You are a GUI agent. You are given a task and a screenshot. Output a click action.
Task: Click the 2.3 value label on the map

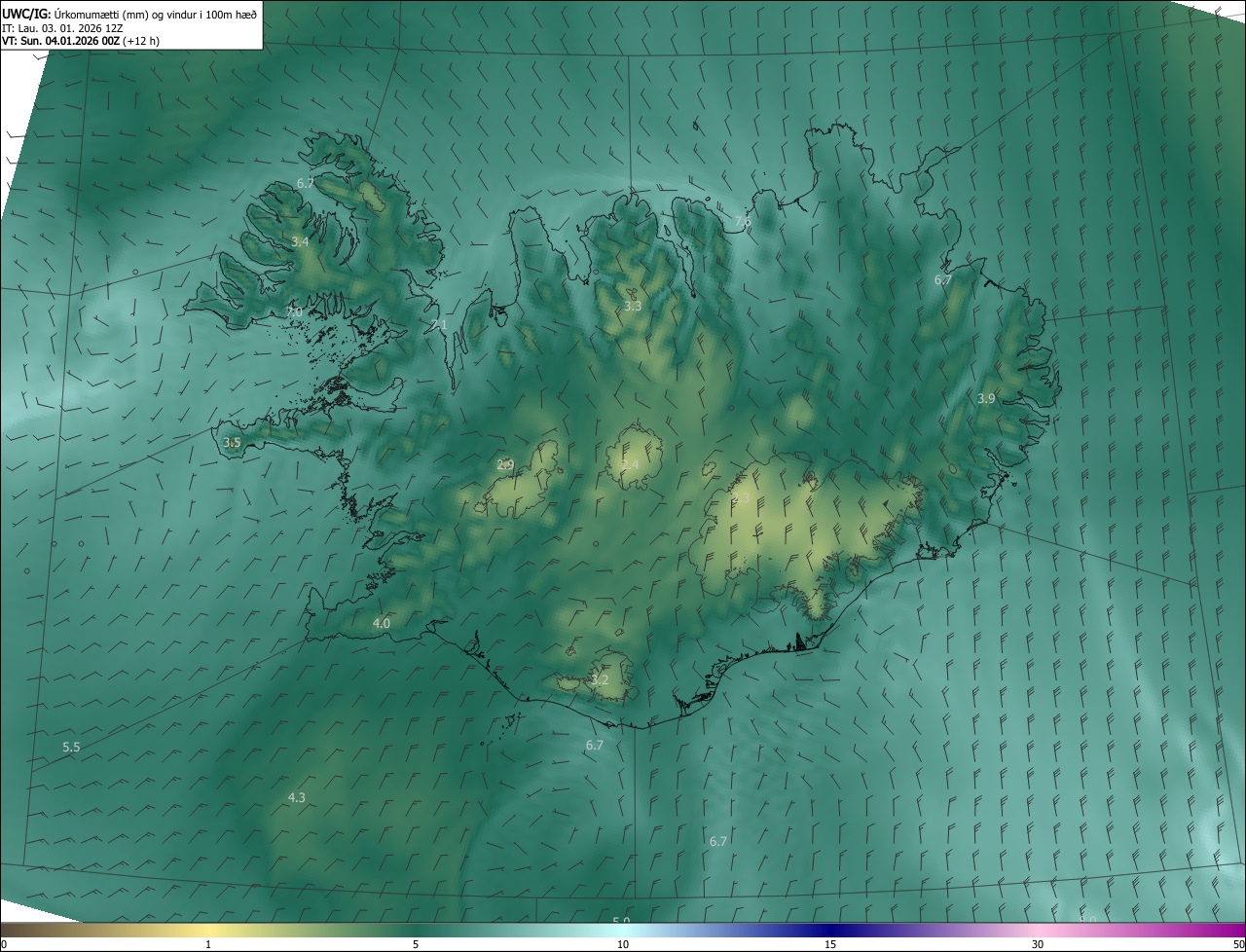tap(742, 497)
